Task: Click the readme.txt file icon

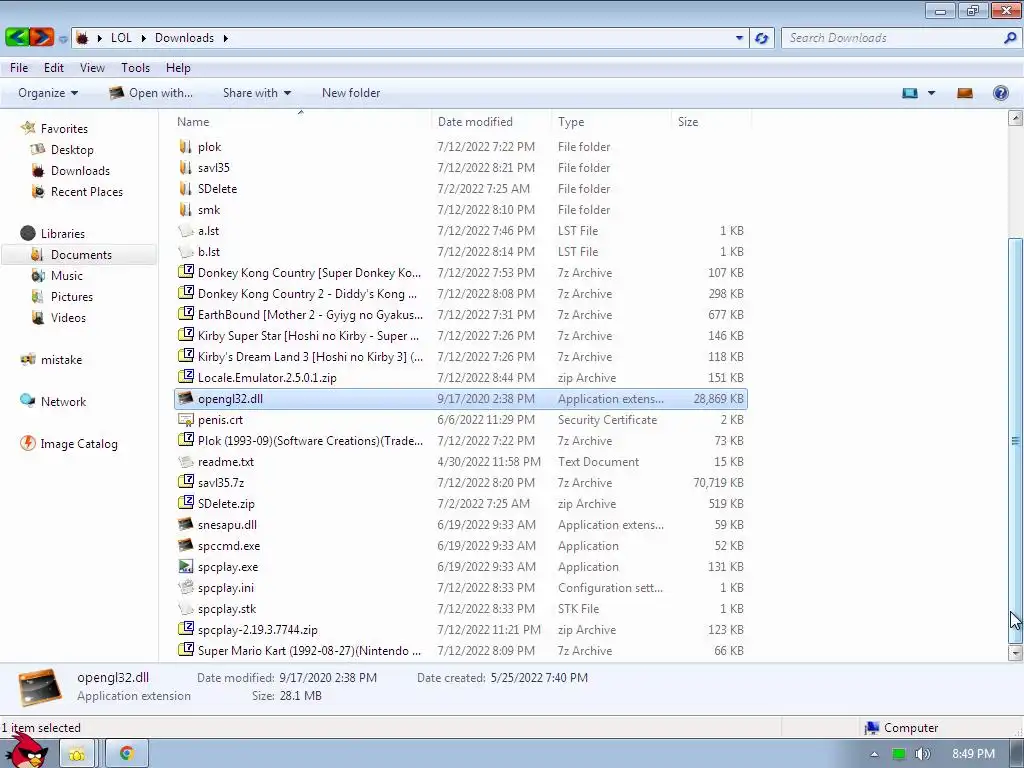Action: [185, 461]
